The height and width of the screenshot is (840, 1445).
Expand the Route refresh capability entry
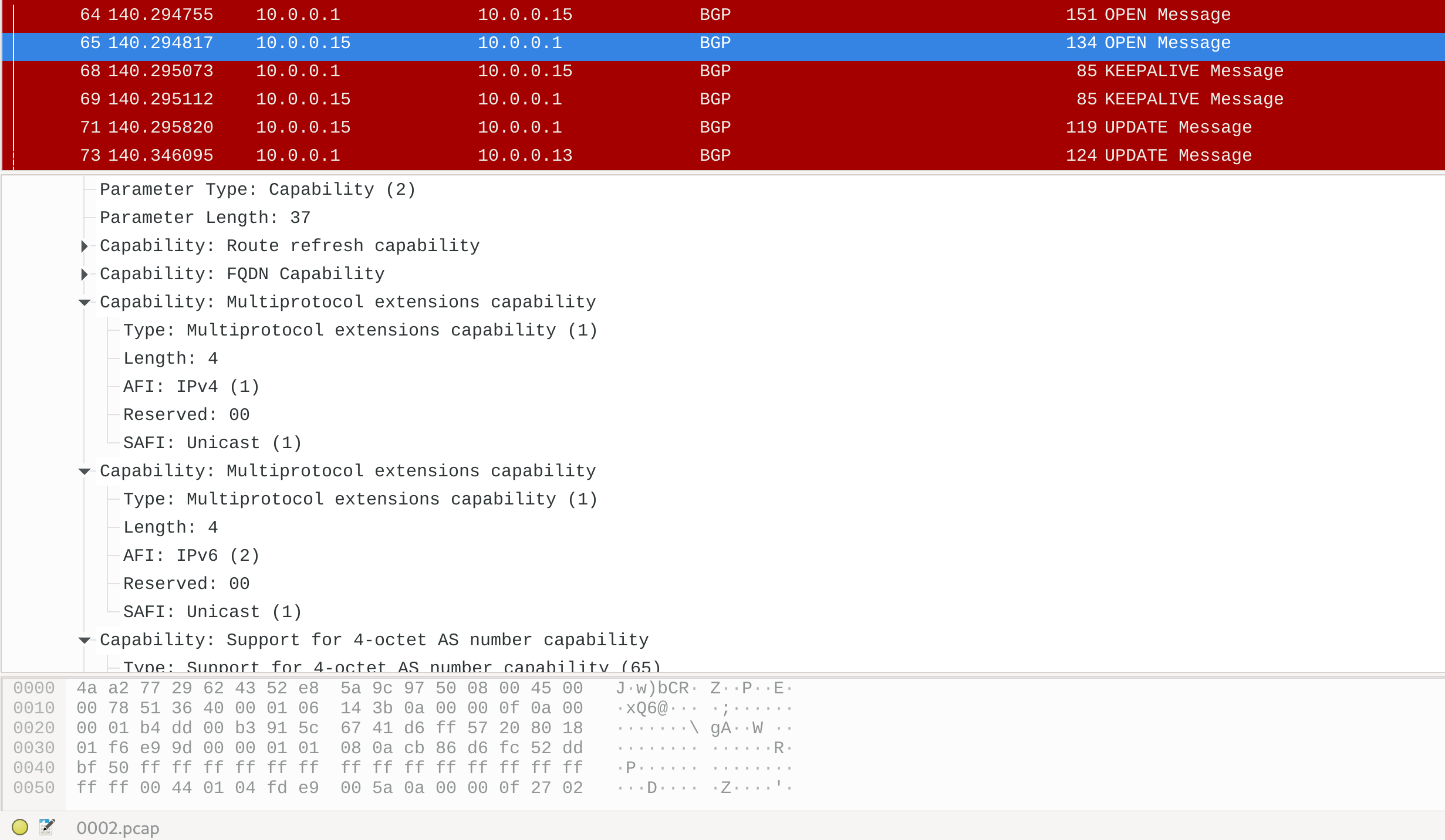point(85,246)
